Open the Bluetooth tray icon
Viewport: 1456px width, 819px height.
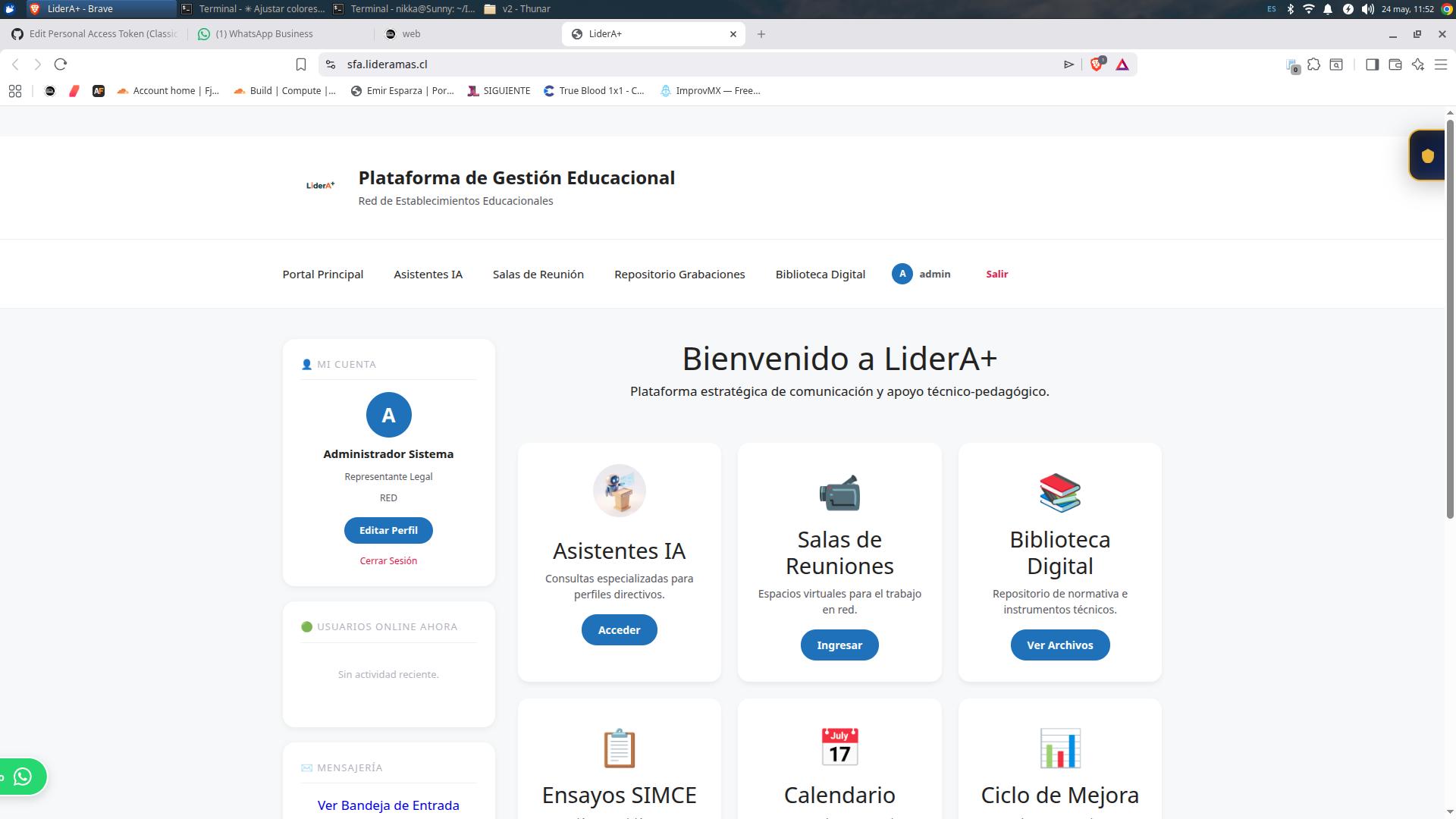point(1291,9)
